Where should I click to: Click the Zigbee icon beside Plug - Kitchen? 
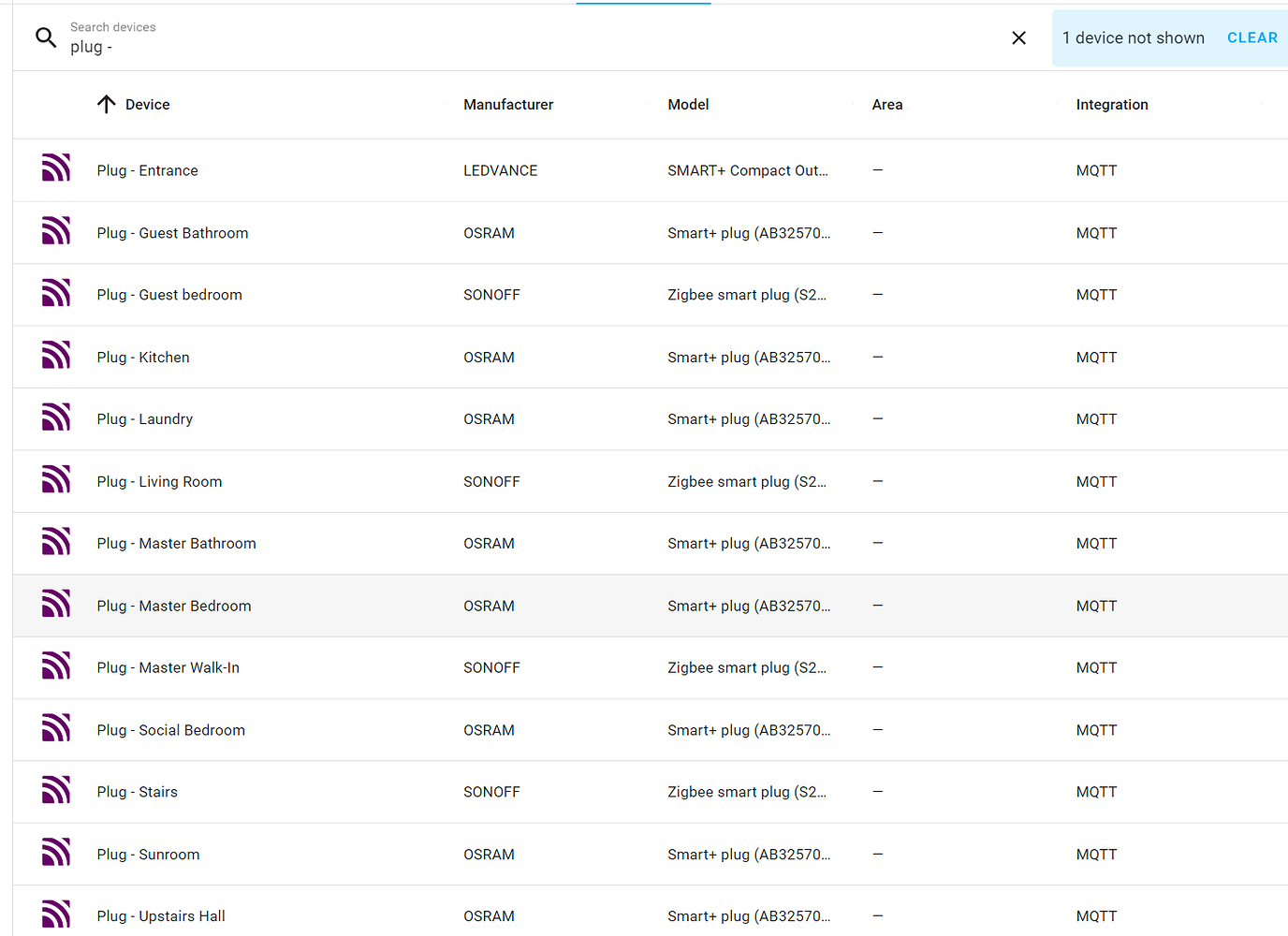tap(55, 356)
